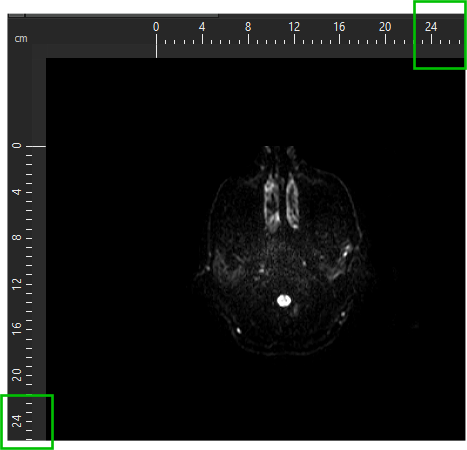This screenshot has height=450, width=467.
Task: Click the 20 mark on vertical ruler
Action: coord(17,375)
